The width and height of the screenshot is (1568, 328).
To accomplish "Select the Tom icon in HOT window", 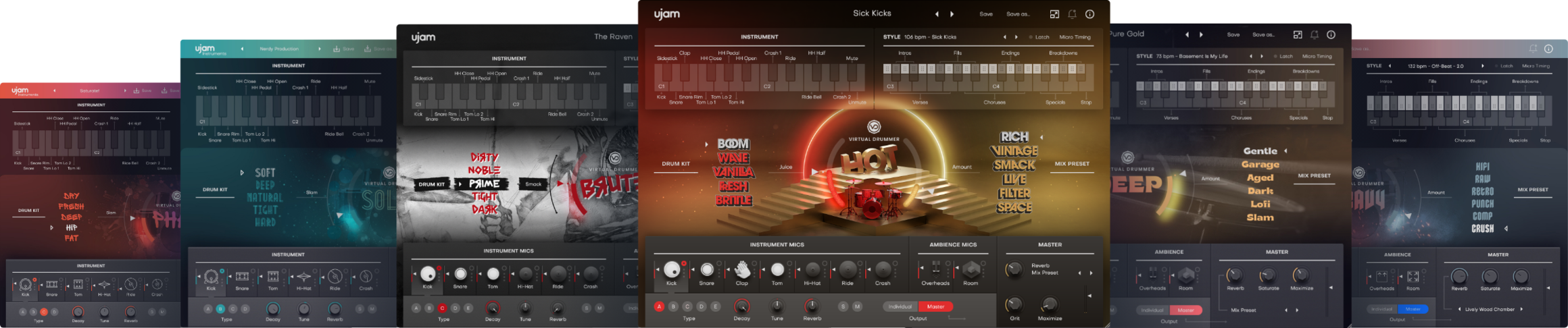I will 777,270.
